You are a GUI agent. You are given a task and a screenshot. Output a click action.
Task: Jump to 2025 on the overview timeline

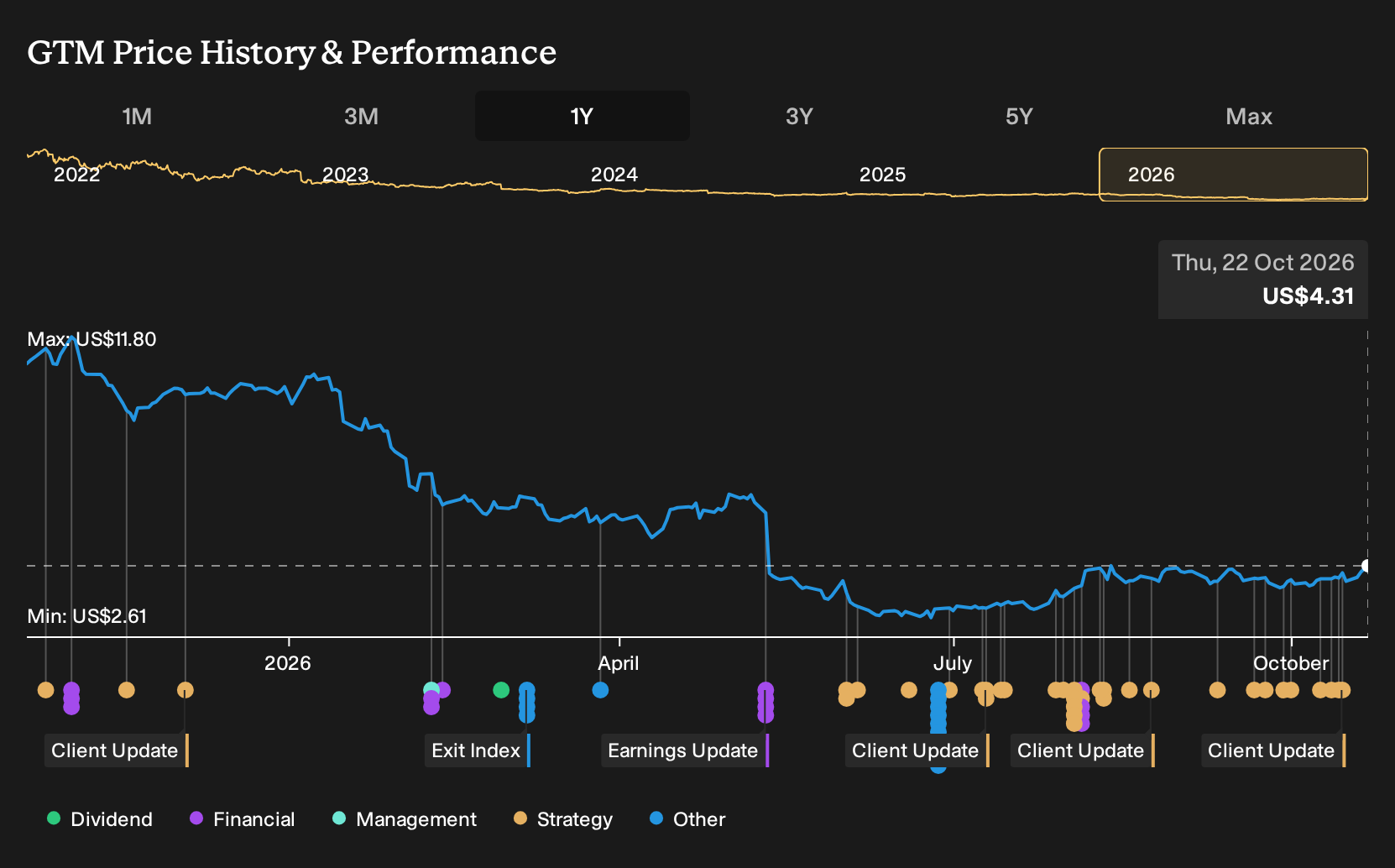coord(882,175)
